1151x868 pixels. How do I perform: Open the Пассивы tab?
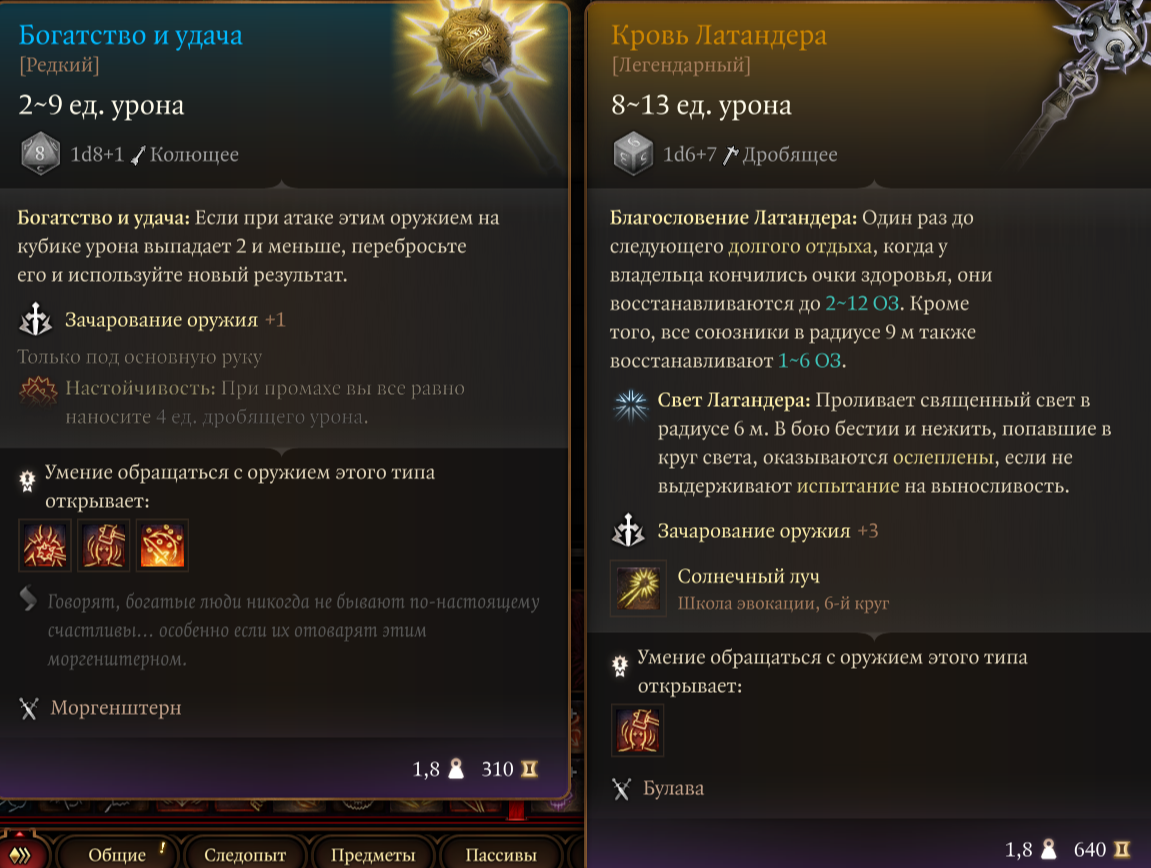coord(501,855)
